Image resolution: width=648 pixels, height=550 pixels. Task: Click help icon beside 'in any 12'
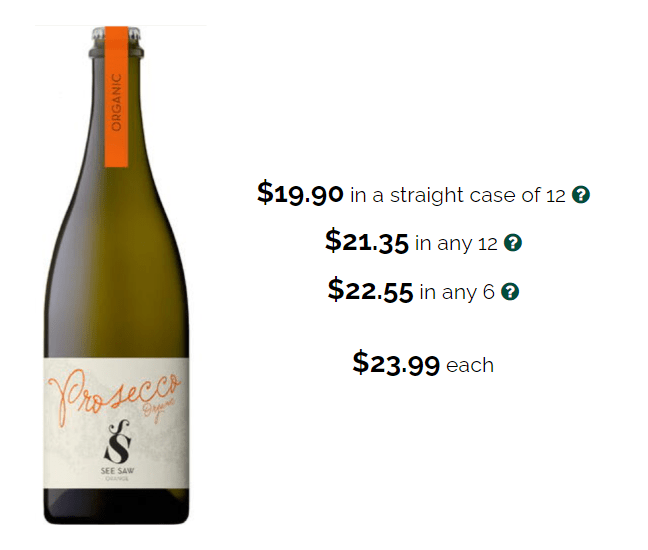512,243
